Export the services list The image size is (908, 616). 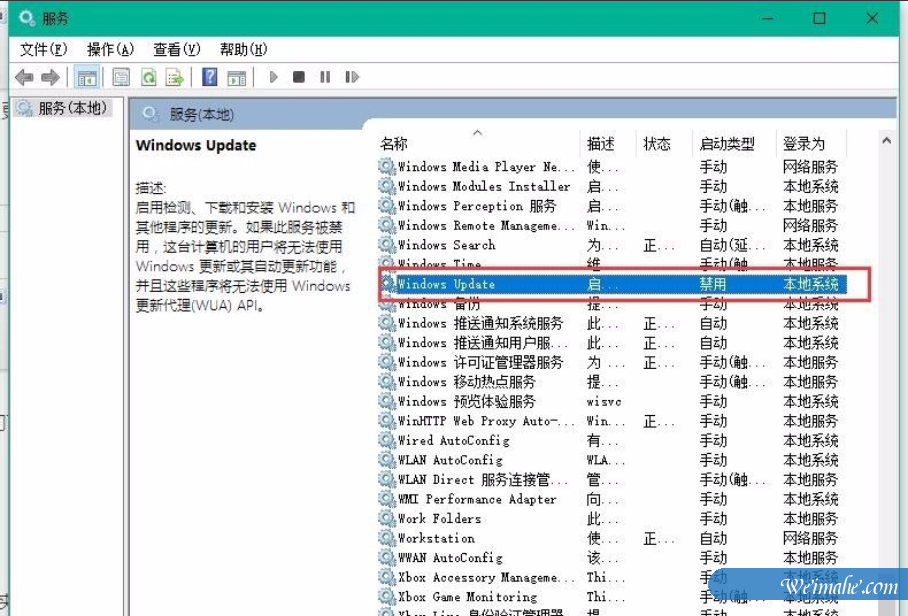pos(174,77)
